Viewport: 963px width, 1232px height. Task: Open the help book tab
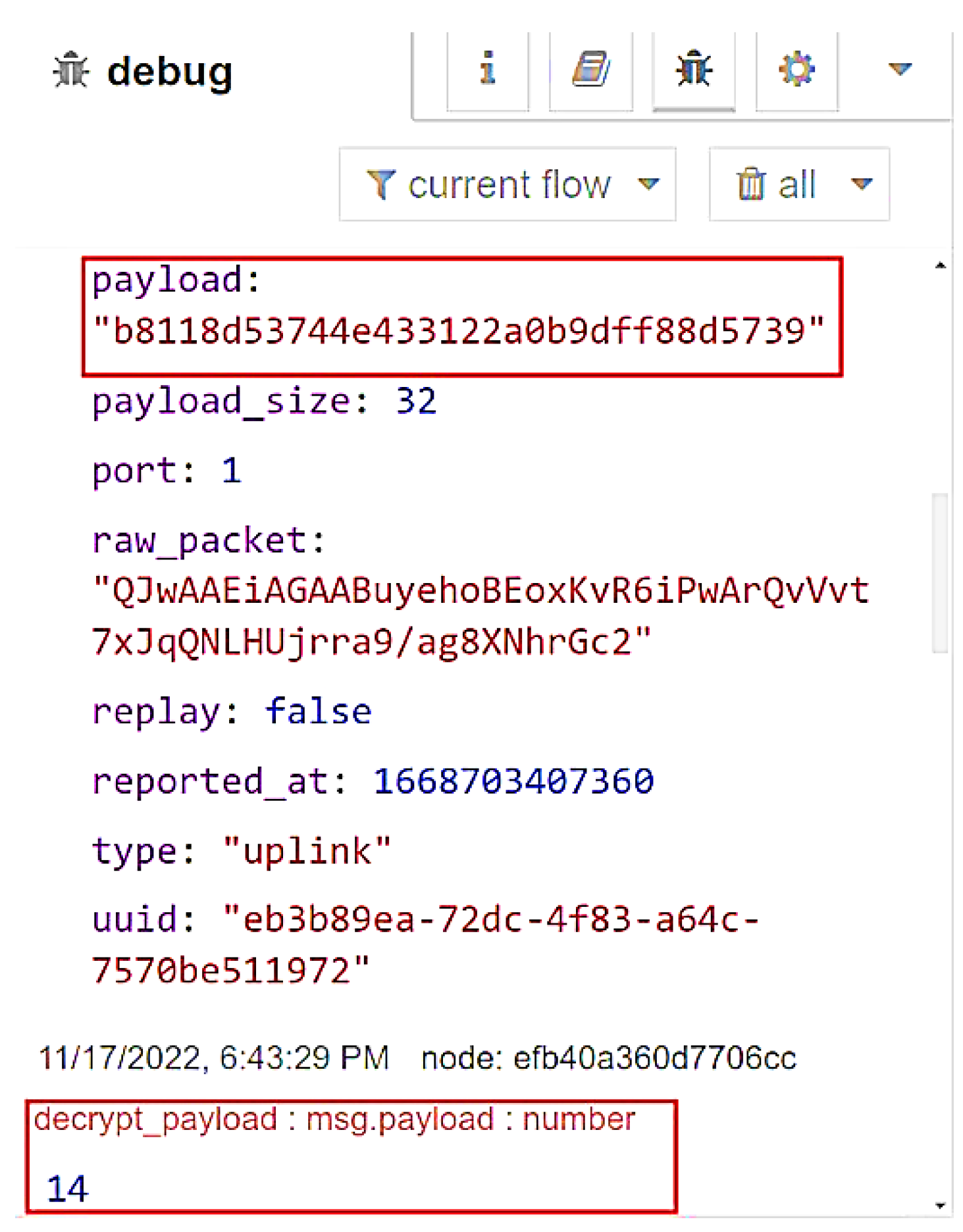590,70
